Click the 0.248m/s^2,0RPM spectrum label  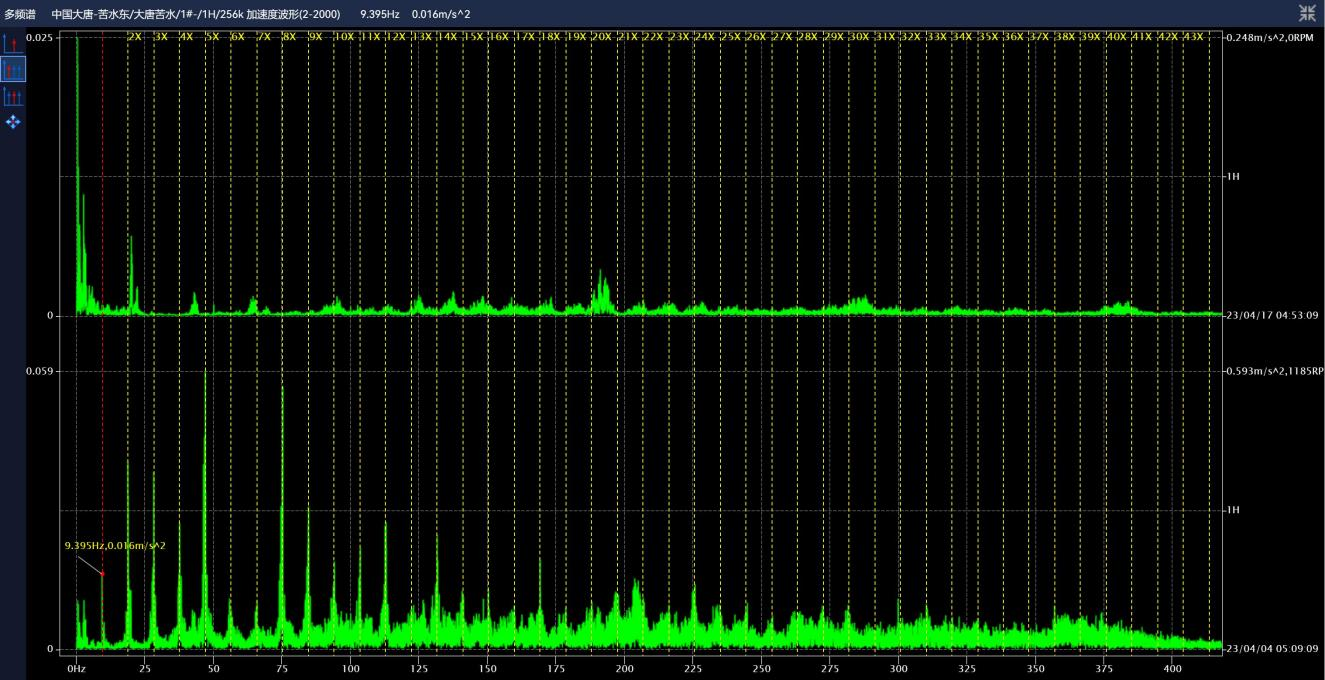coord(1272,37)
